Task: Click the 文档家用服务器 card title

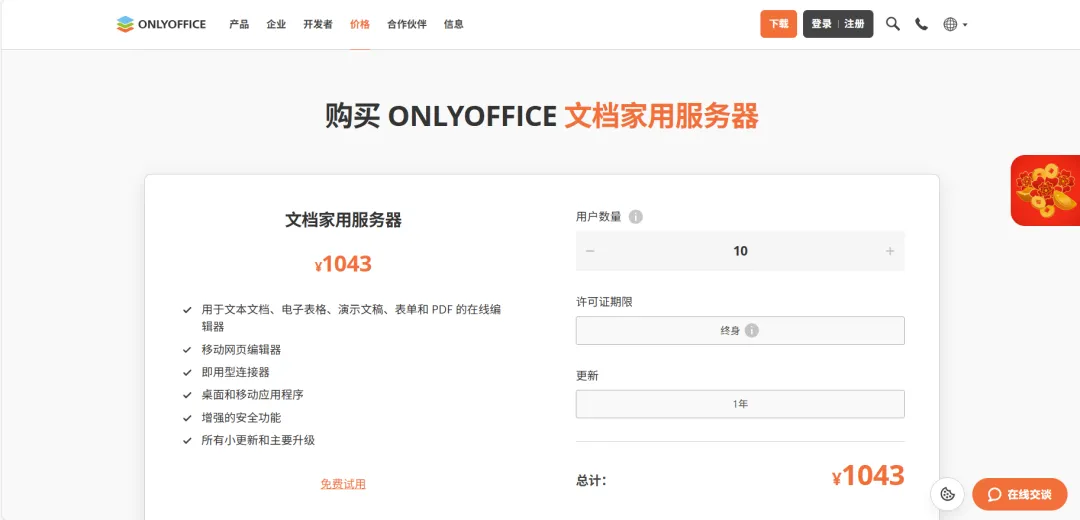Action: [343, 220]
